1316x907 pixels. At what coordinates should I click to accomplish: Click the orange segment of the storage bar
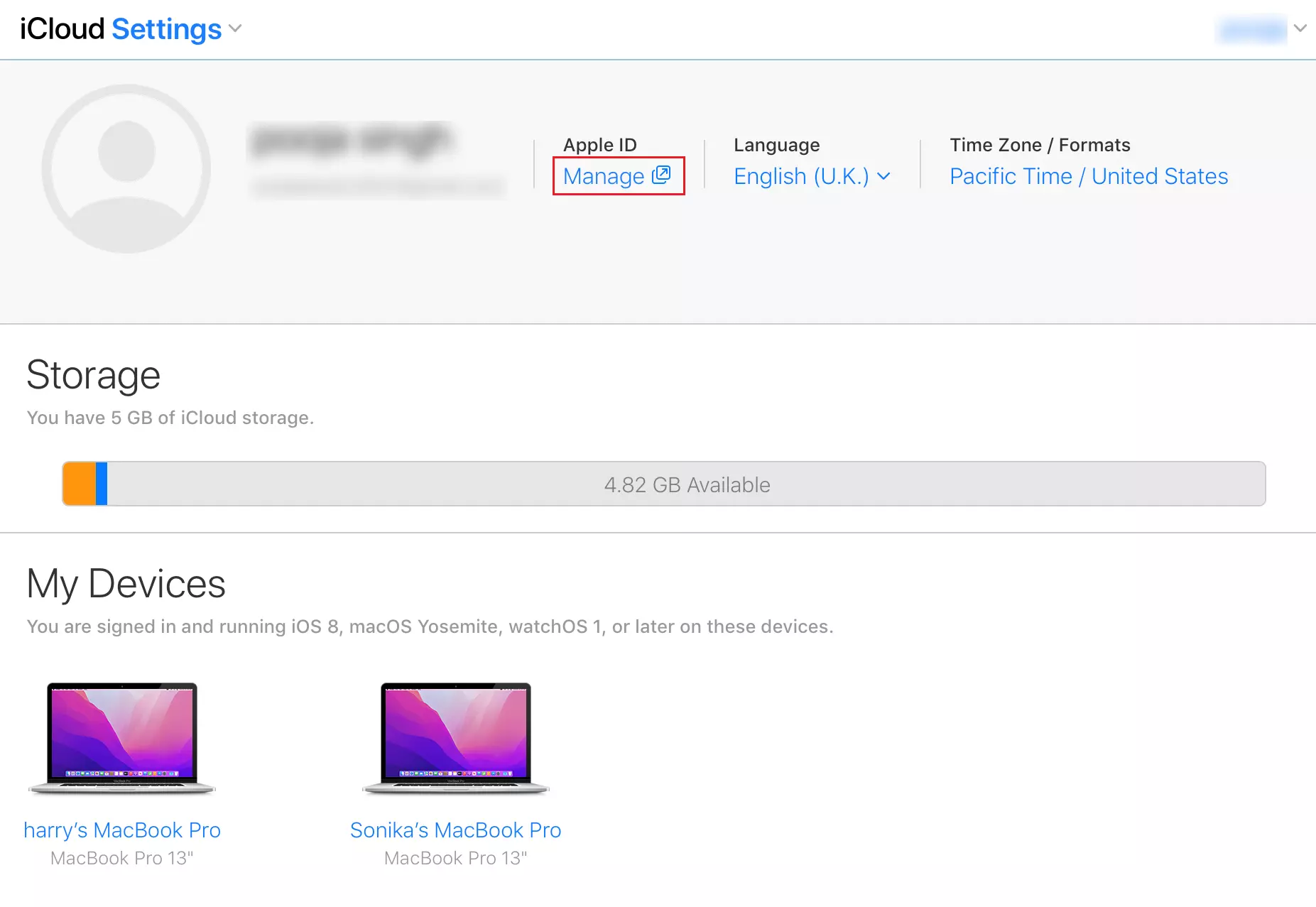(x=80, y=484)
